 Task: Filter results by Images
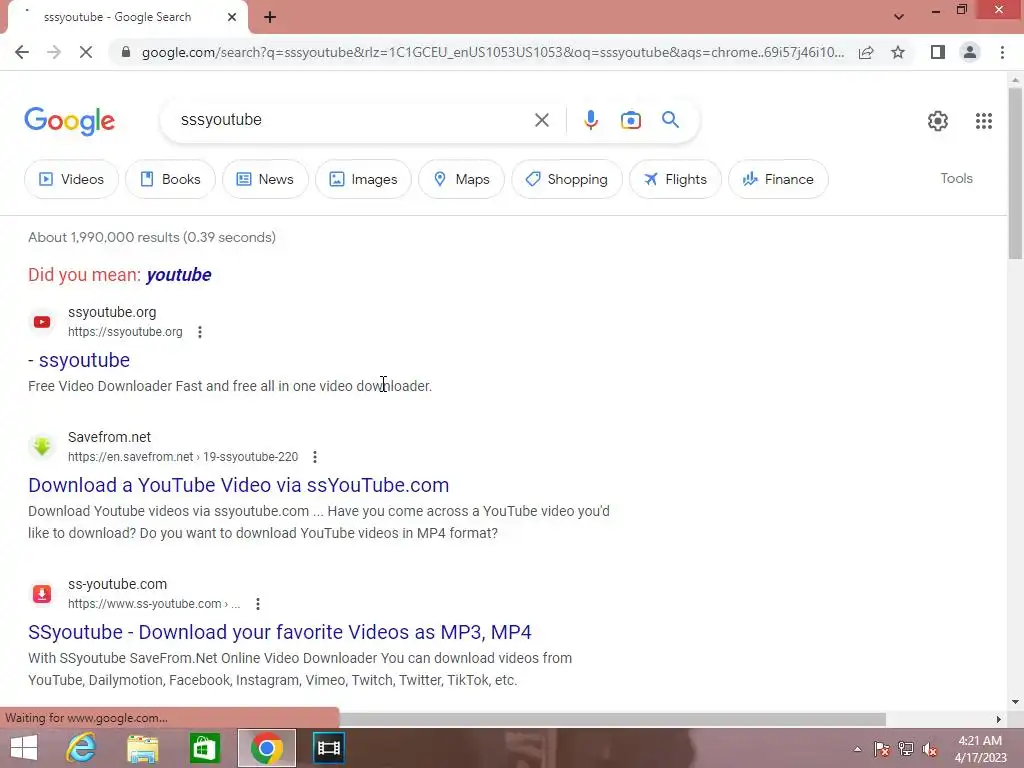pos(364,179)
